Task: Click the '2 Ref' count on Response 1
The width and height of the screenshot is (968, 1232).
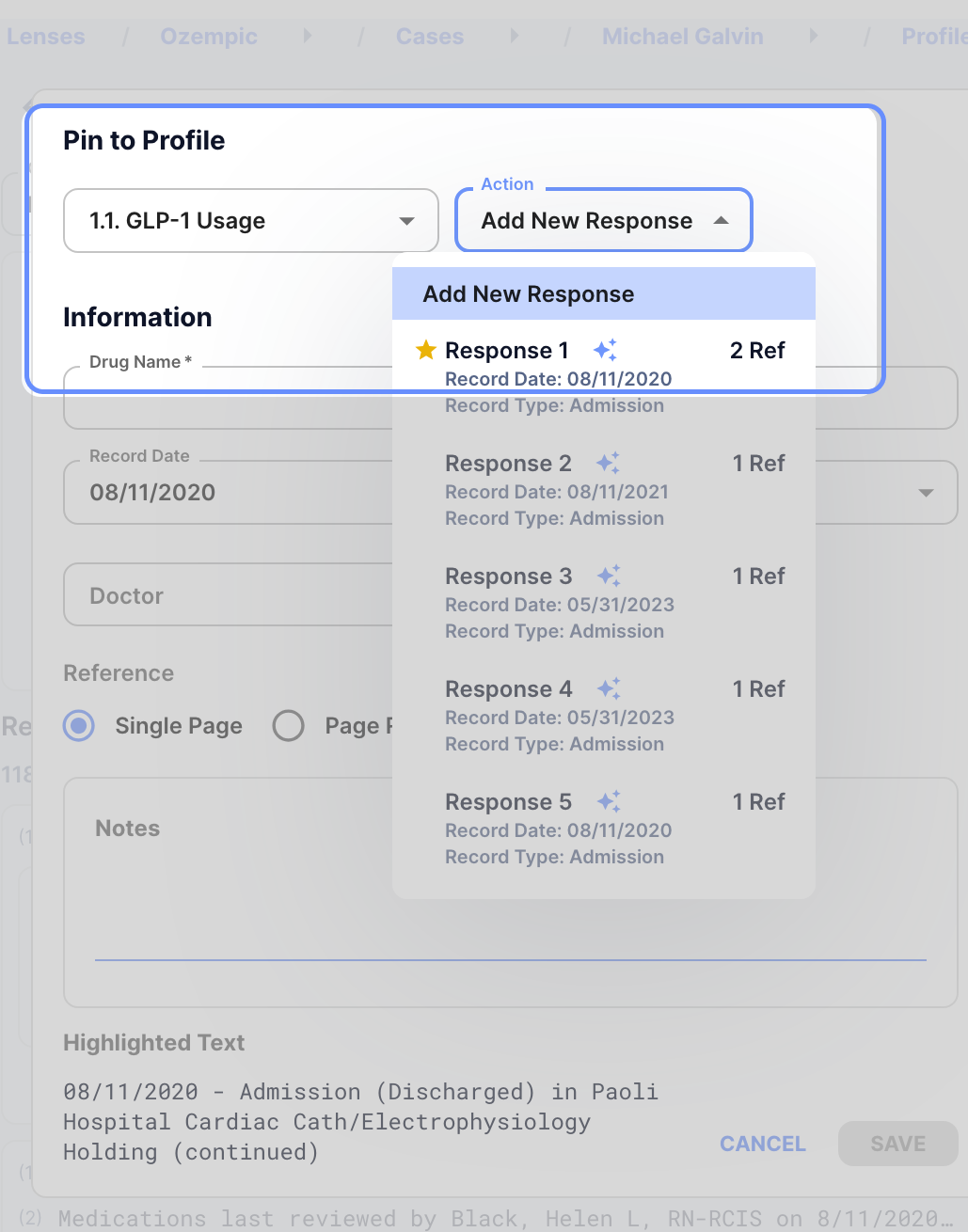Action: pos(757,350)
